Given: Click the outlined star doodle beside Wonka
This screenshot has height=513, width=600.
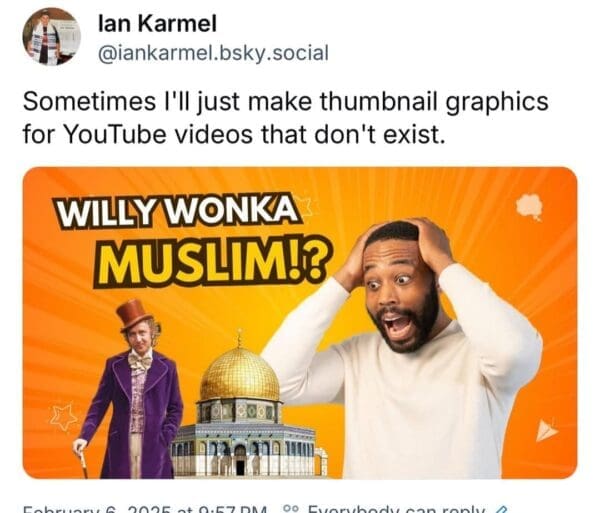Looking at the screenshot, I should pyautogui.click(x=63, y=417).
